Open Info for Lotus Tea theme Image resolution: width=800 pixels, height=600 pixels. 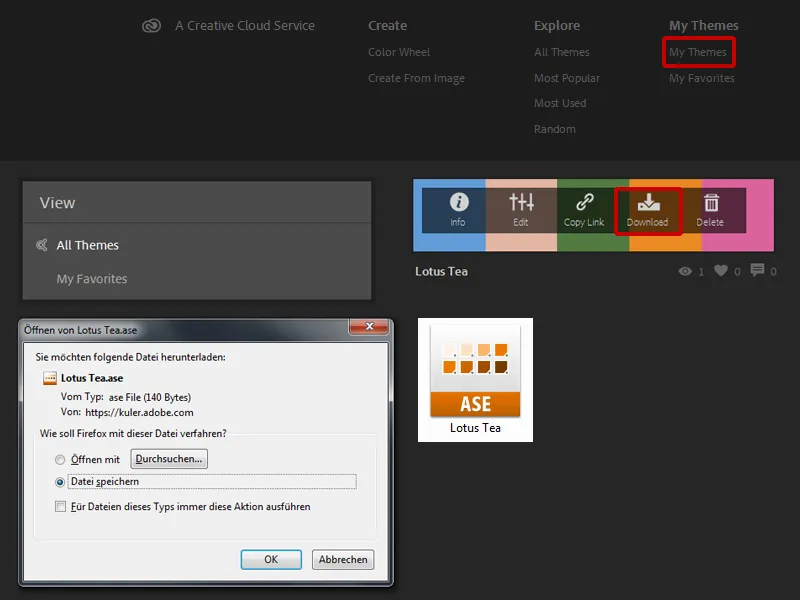458,210
